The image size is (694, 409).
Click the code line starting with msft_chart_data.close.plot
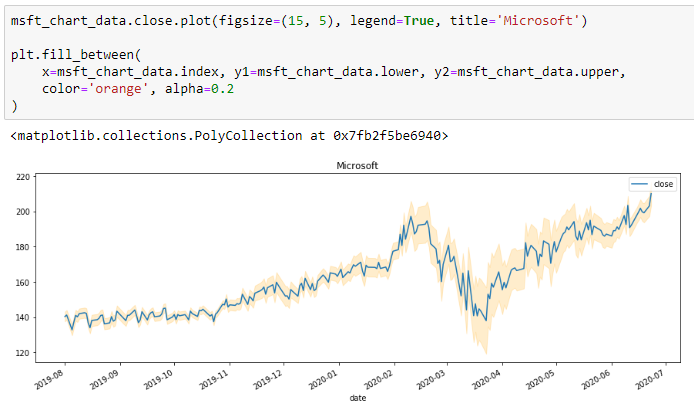299,21
